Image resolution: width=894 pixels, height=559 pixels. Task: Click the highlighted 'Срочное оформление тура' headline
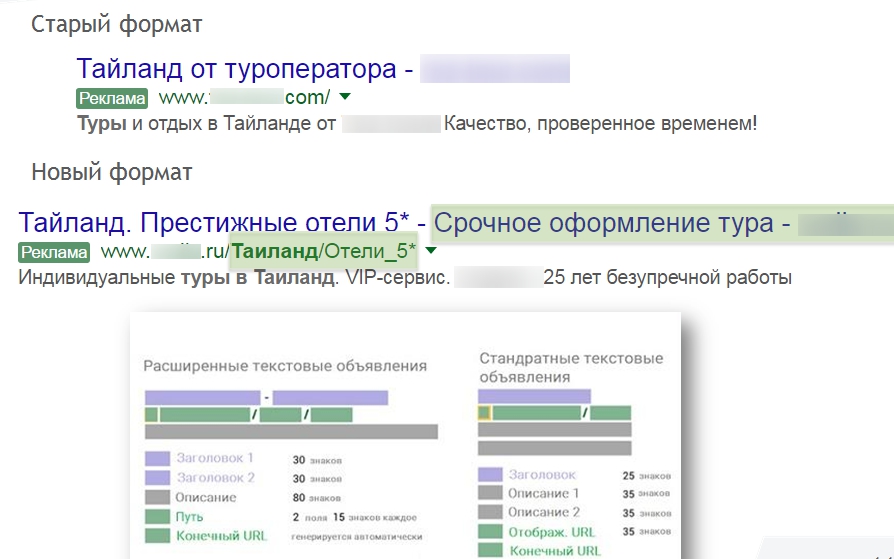(x=612, y=223)
